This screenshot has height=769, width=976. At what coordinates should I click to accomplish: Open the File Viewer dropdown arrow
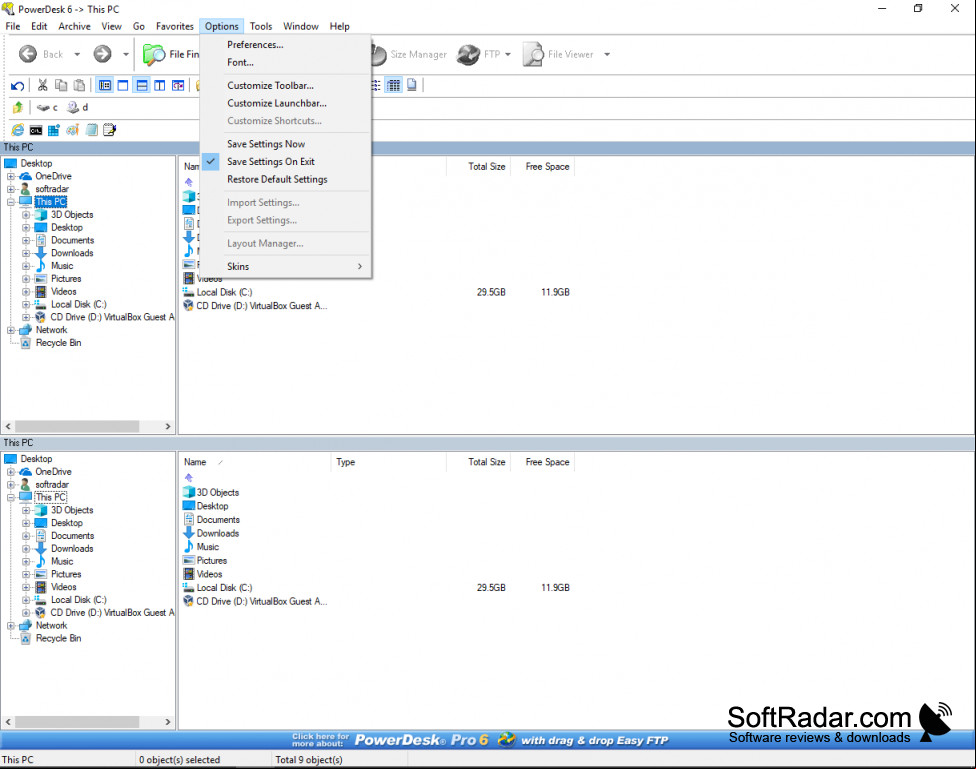[607, 54]
